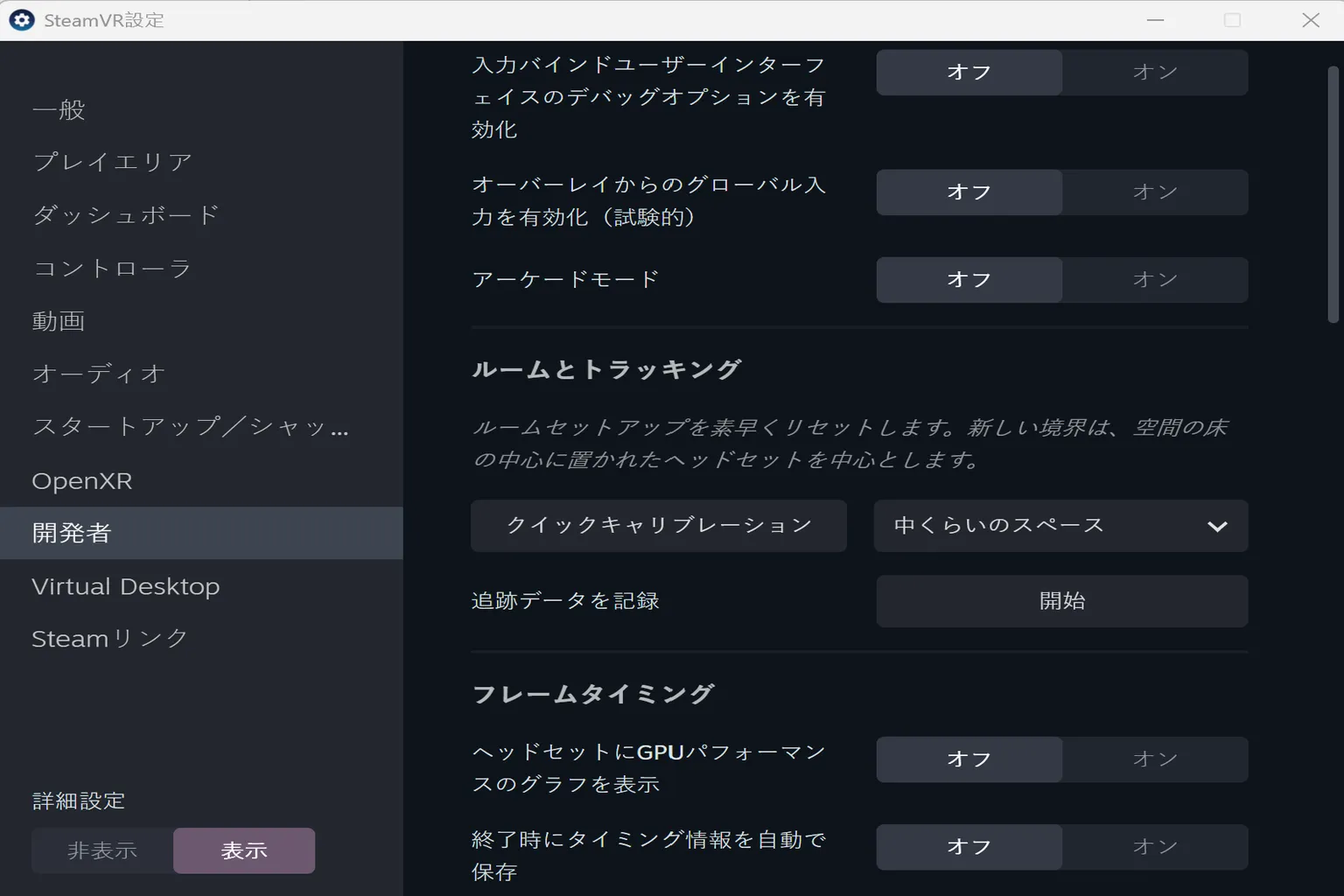This screenshot has width=1344, height=896.
Task: Click the アーケードモード label
Action: pyautogui.click(x=565, y=279)
